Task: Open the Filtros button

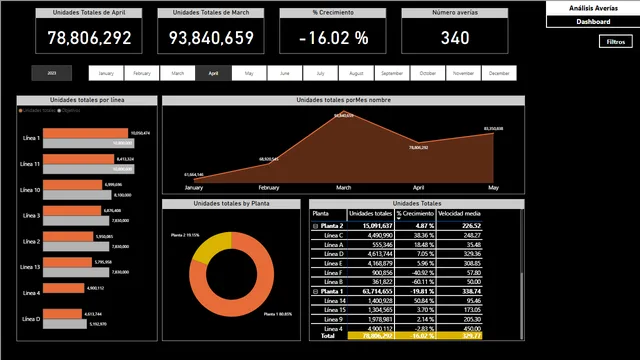Action: [x=616, y=42]
